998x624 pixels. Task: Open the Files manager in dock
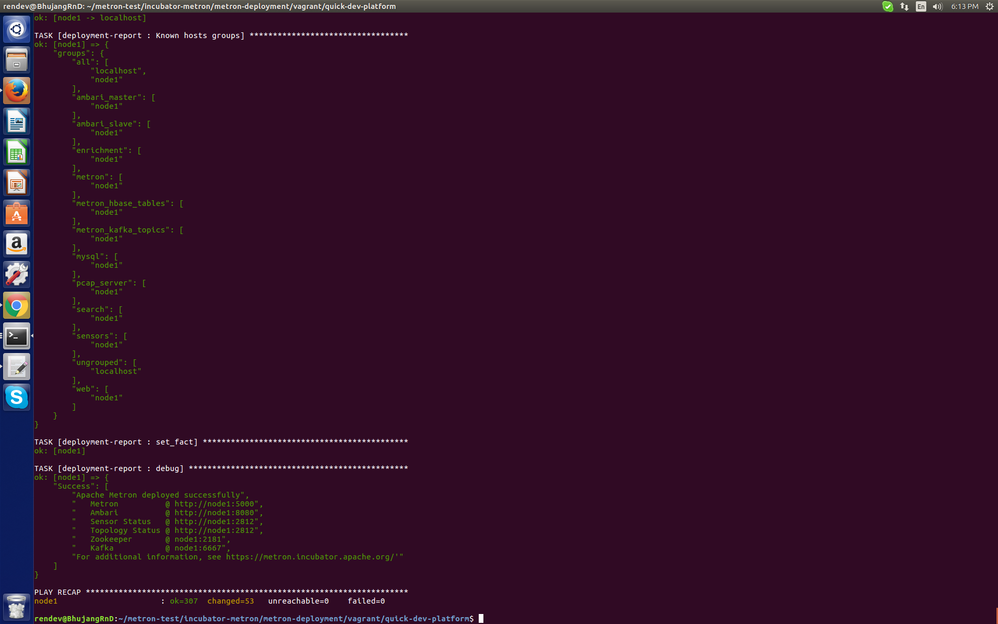click(17, 60)
